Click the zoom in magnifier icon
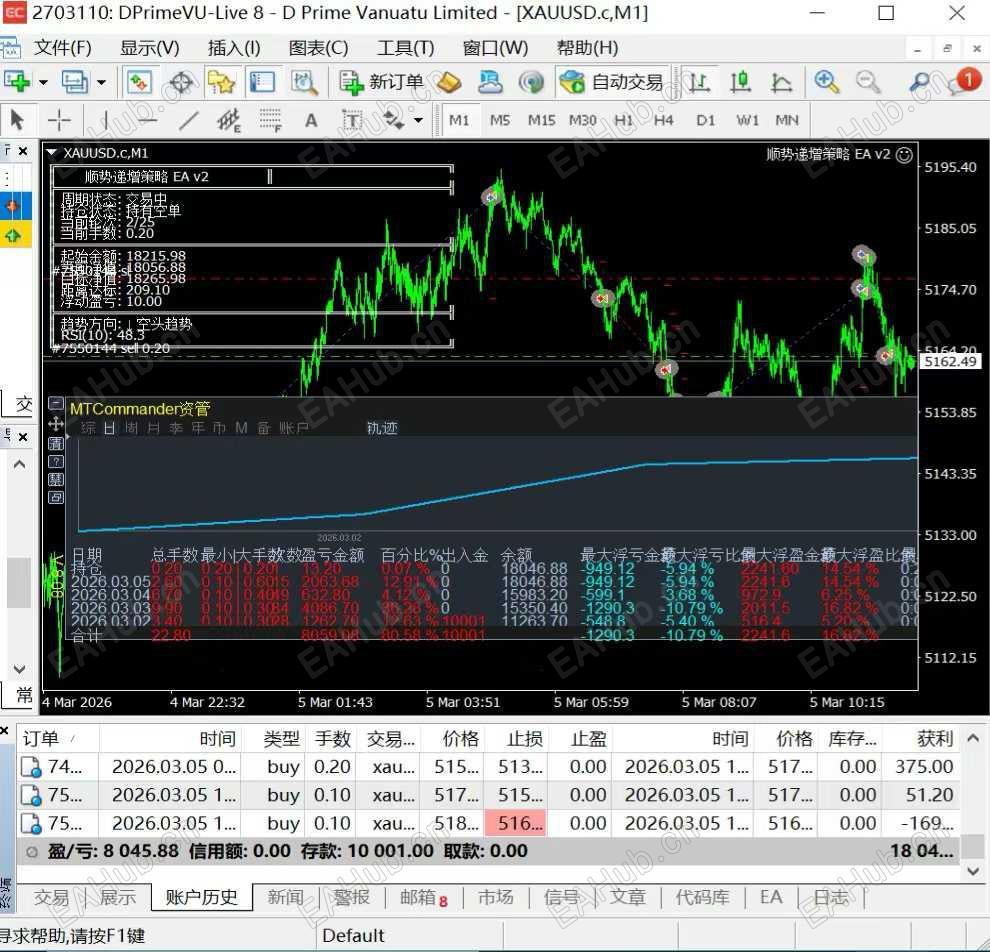This screenshot has height=952, width=990. click(826, 82)
